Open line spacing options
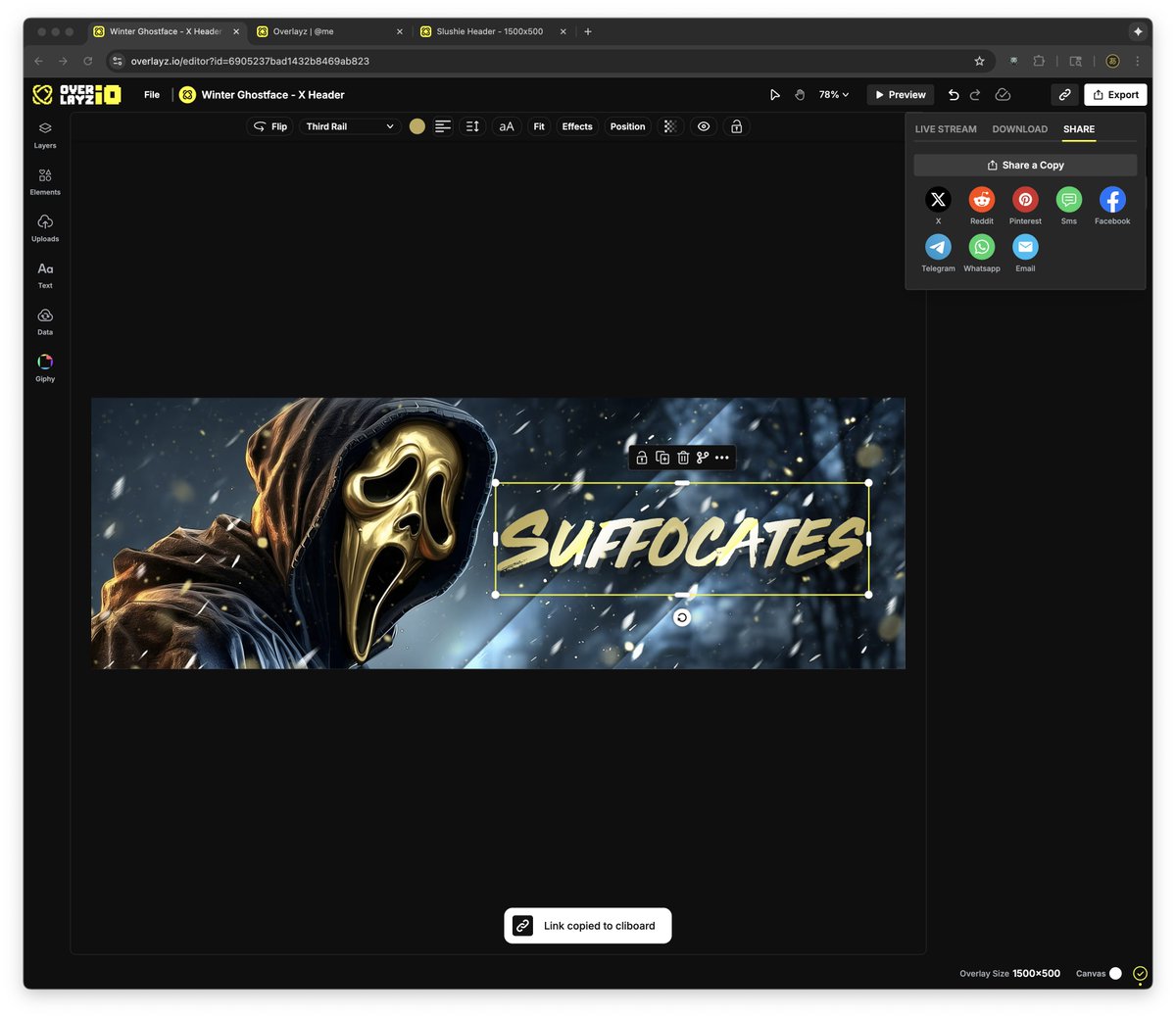This screenshot has width=1176, height=1018. (472, 126)
